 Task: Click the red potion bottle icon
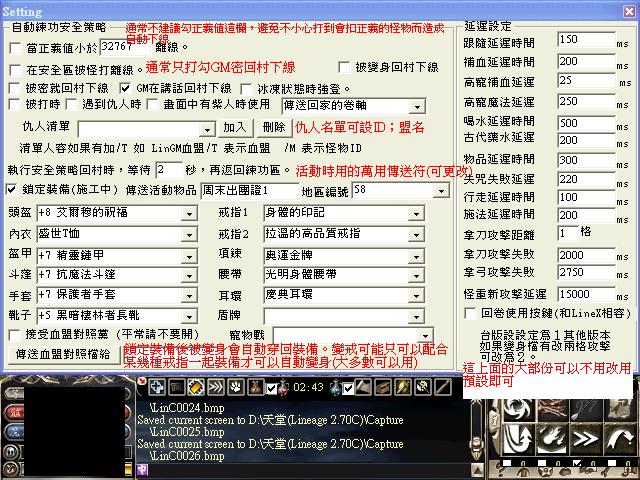coord(284,387)
